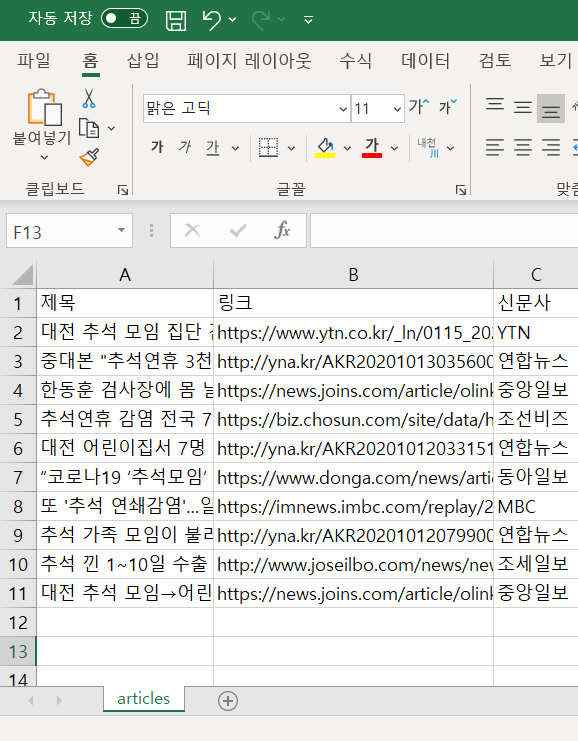The image size is (578, 741).
Task: Click the highlighted bottom align icon
Action: coord(551,109)
